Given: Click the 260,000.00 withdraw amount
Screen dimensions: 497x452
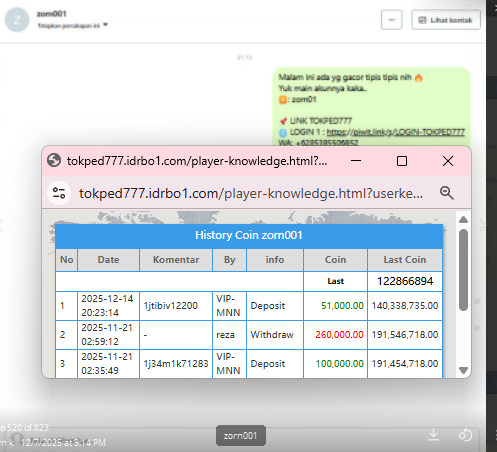Looking at the screenshot, I should click(339, 334).
